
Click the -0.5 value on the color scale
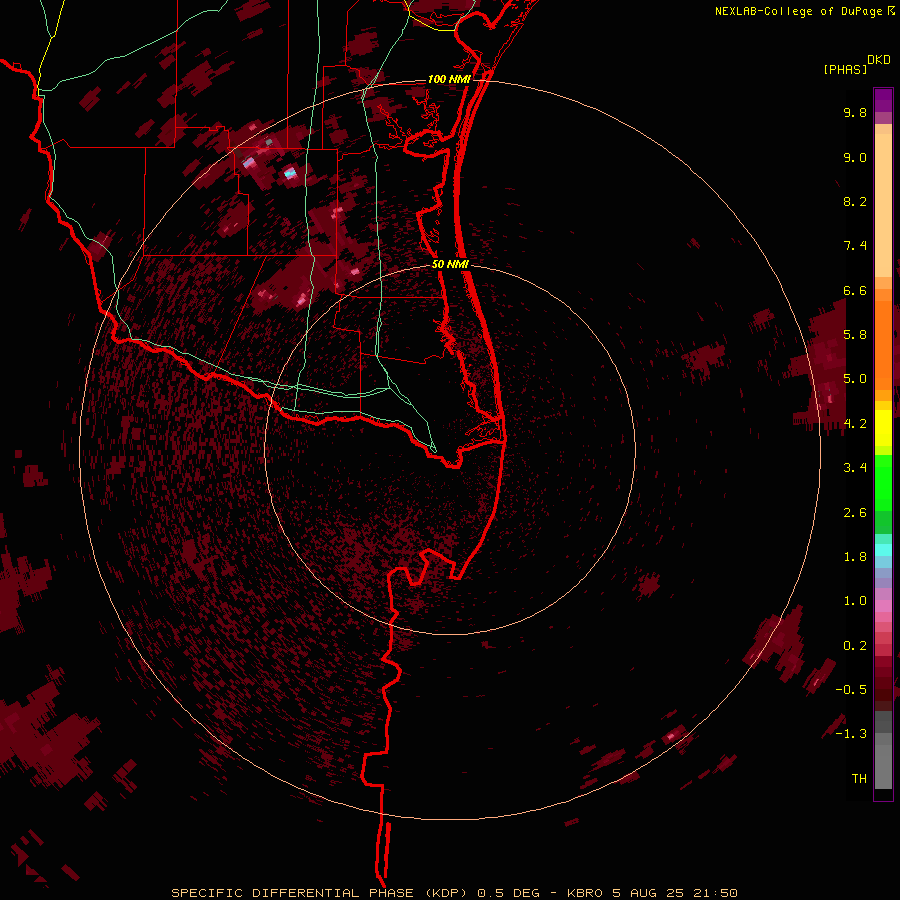tap(851, 690)
